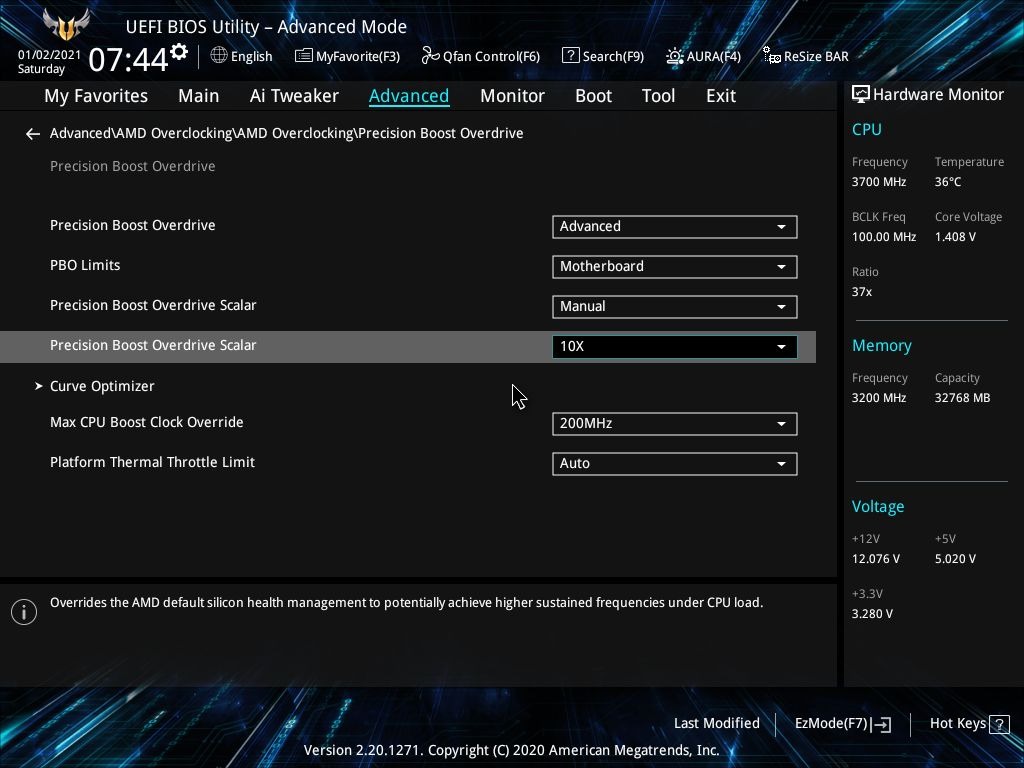Image resolution: width=1024 pixels, height=768 pixels.
Task: Switch to the Main tab
Action: 199,96
